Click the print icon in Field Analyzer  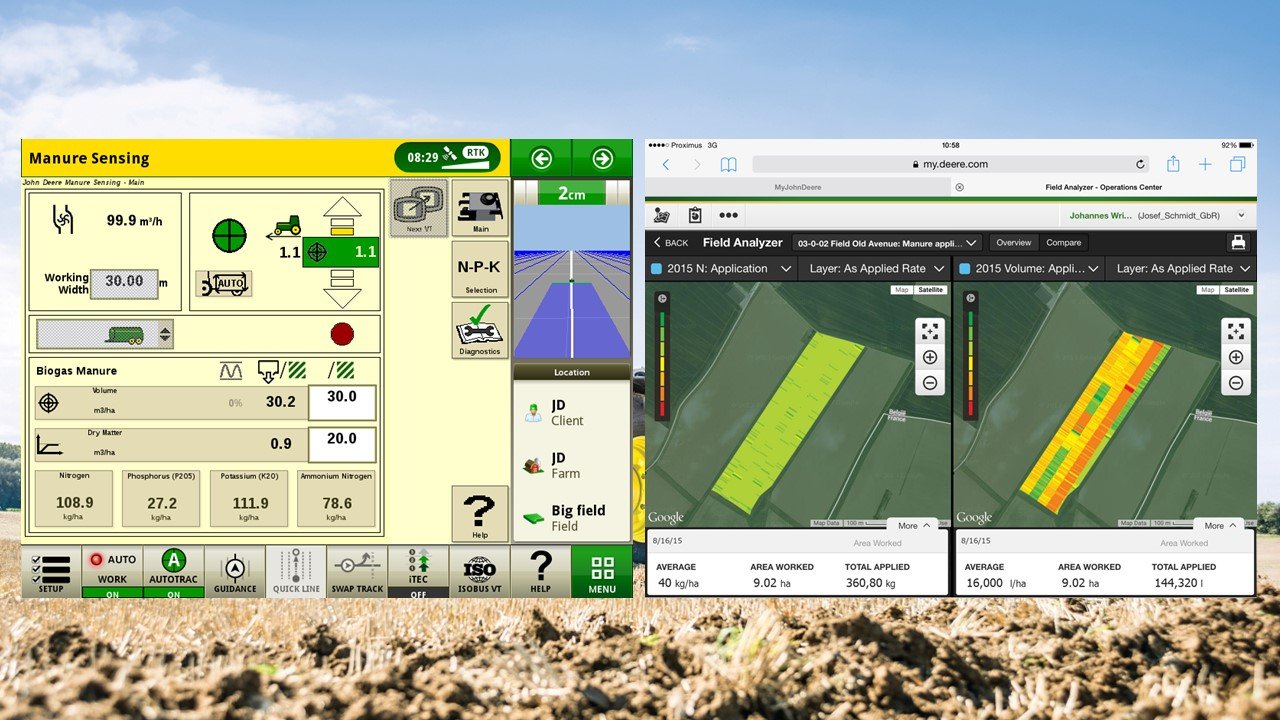(1238, 242)
